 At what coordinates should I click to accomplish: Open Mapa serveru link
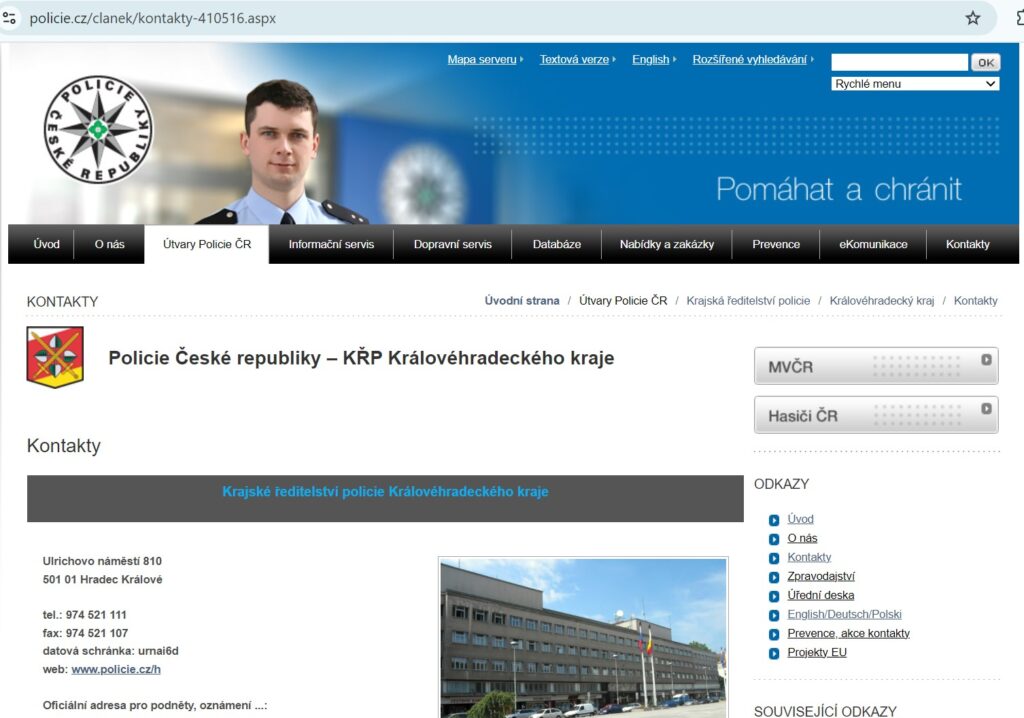point(482,59)
